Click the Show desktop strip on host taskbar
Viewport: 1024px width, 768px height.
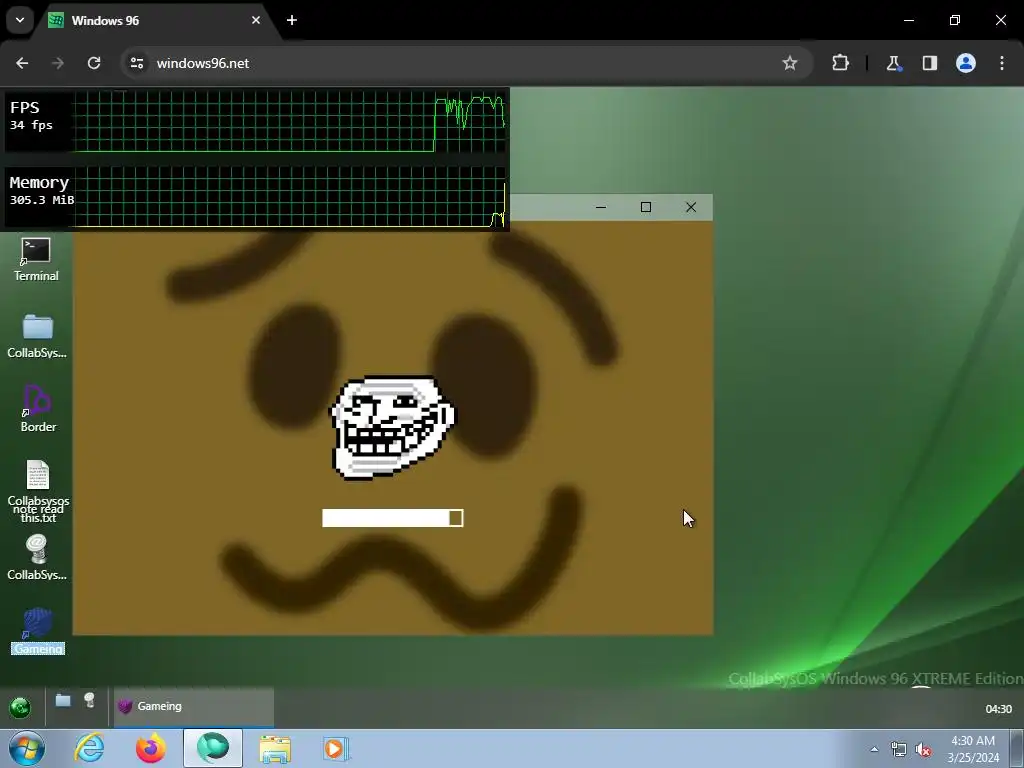tap(1017, 748)
